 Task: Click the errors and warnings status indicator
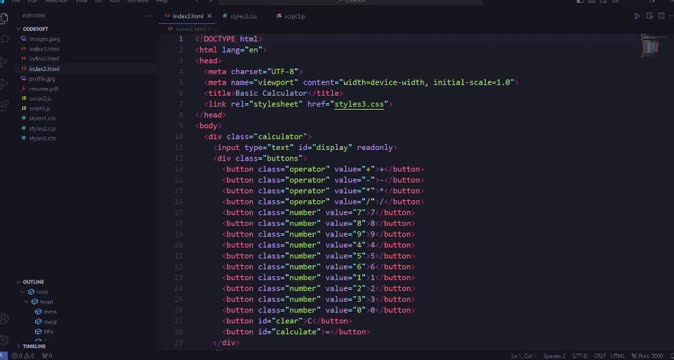(23, 356)
